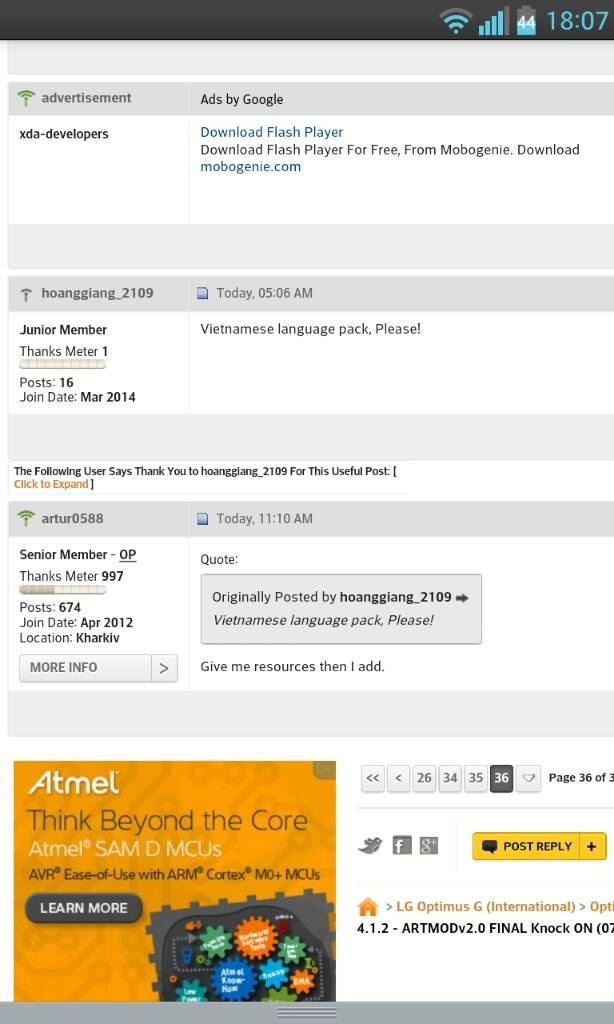Click the Thanks Meter bar for hoanggiang_2109
The width and height of the screenshot is (614, 1024).
(62, 364)
